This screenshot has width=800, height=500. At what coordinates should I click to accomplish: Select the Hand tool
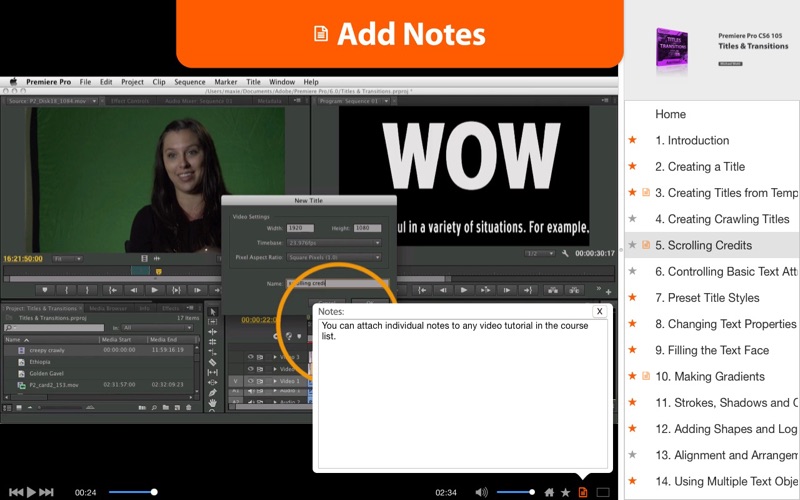point(213,403)
